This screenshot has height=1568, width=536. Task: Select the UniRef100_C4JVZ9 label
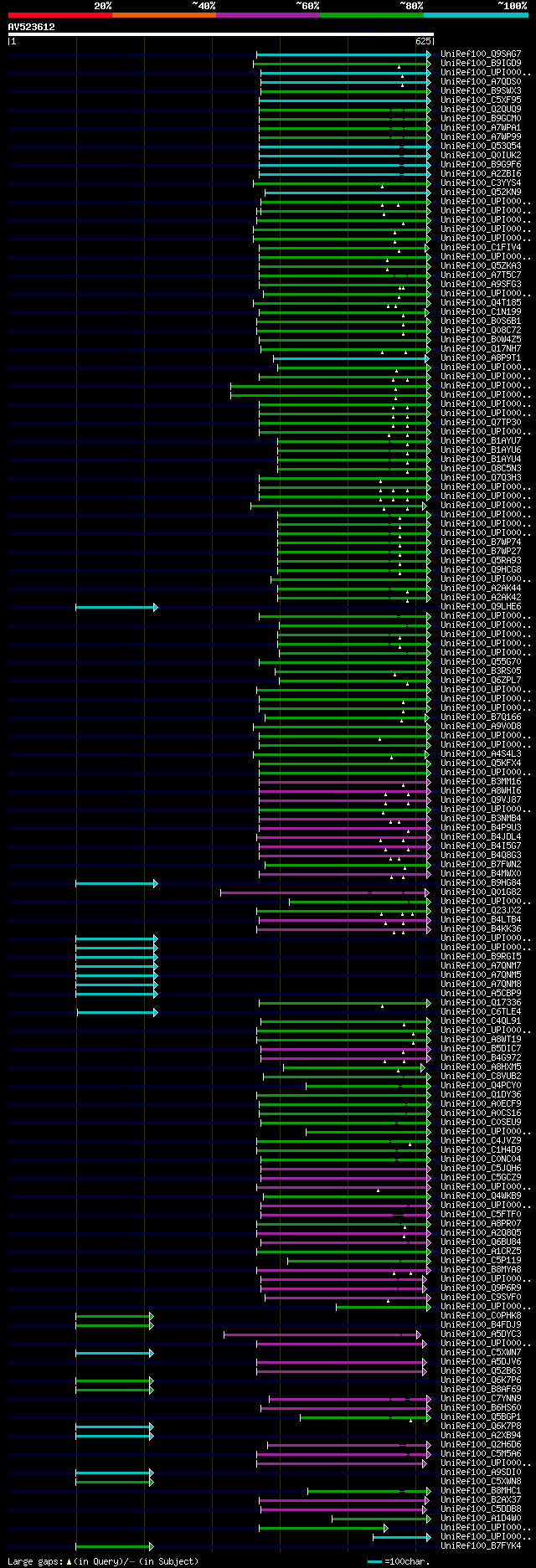[x=481, y=1141]
